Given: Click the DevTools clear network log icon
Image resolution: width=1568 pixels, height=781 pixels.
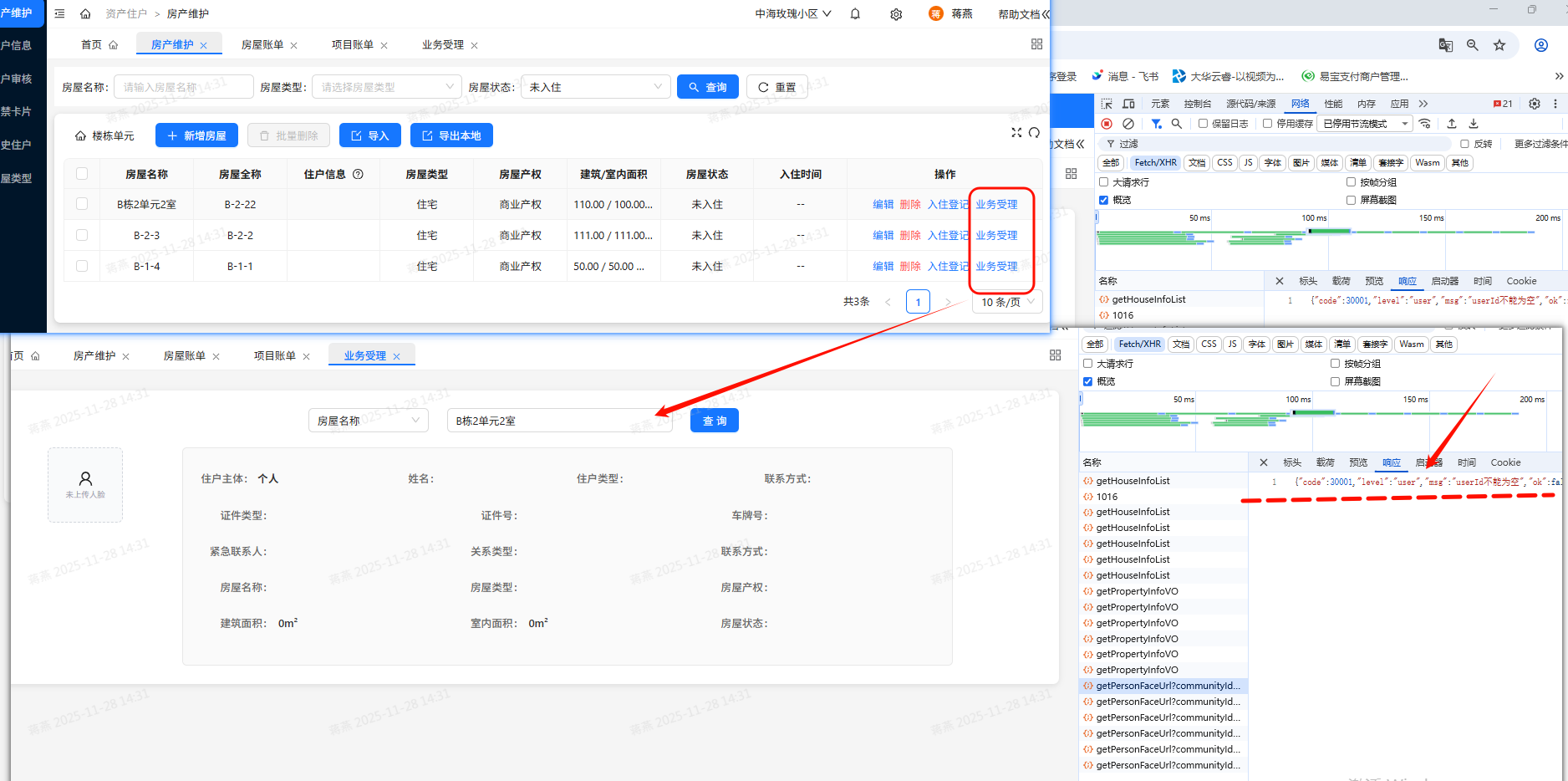Looking at the screenshot, I should point(1128,124).
